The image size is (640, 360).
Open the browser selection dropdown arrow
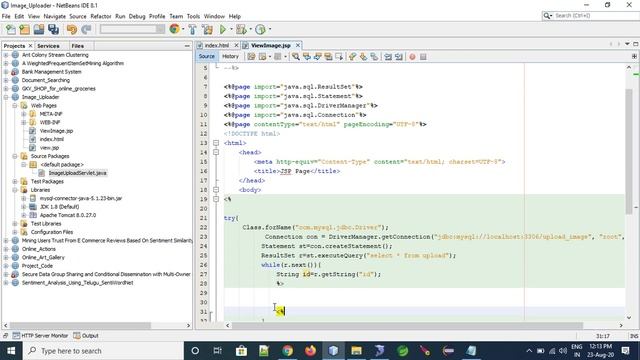pyautogui.click(x=183, y=29)
